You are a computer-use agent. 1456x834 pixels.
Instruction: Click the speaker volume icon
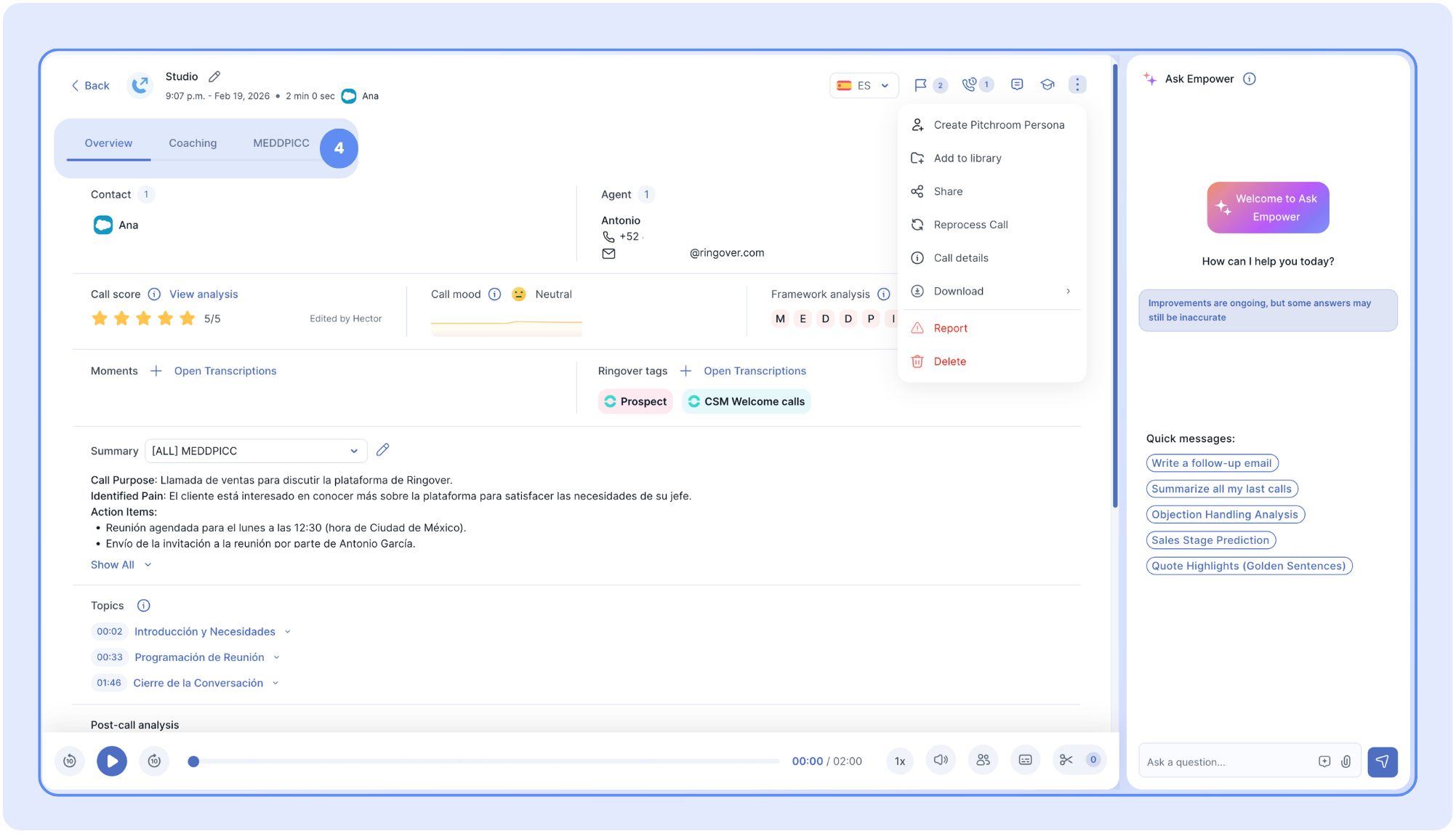click(x=941, y=760)
